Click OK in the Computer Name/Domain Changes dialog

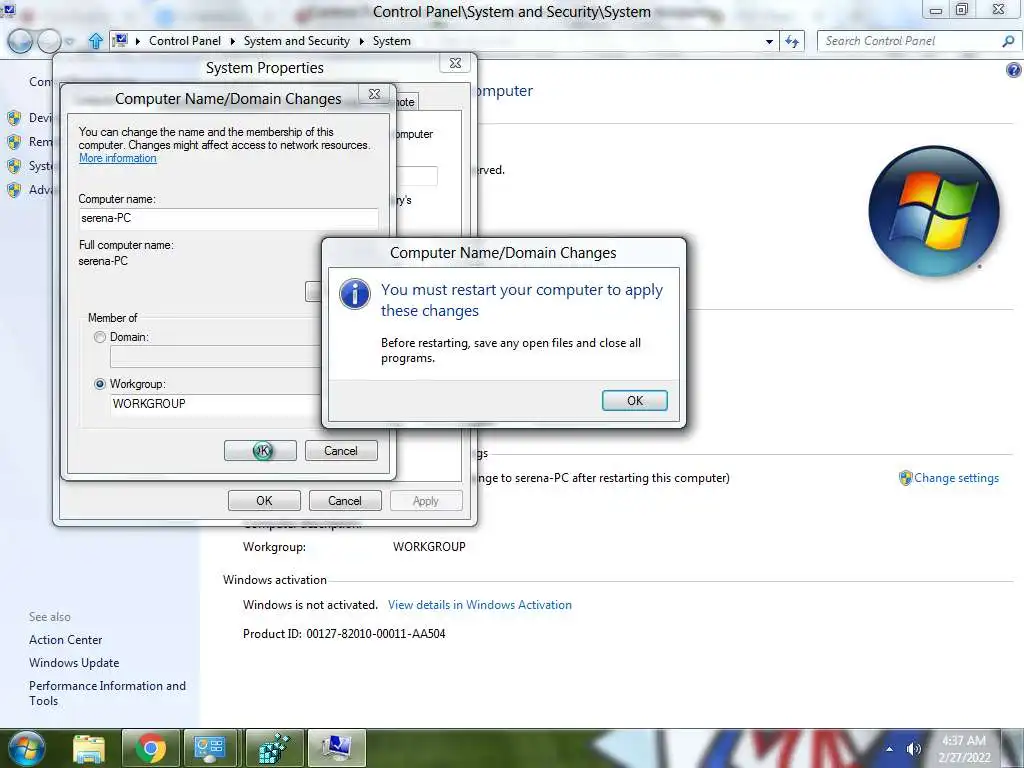[261, 451]
